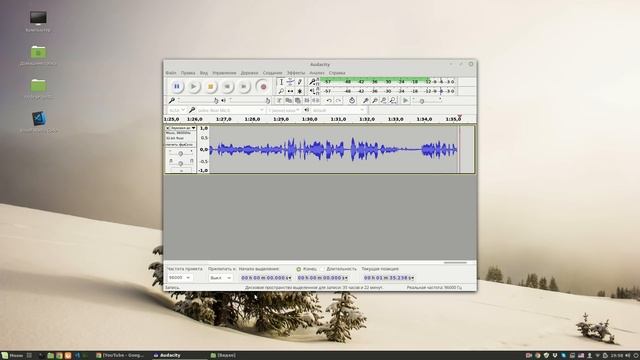This screenshot has width=640, height=360.
Task: Click the Undo arrow icon
Action: (x=329, y=100)
